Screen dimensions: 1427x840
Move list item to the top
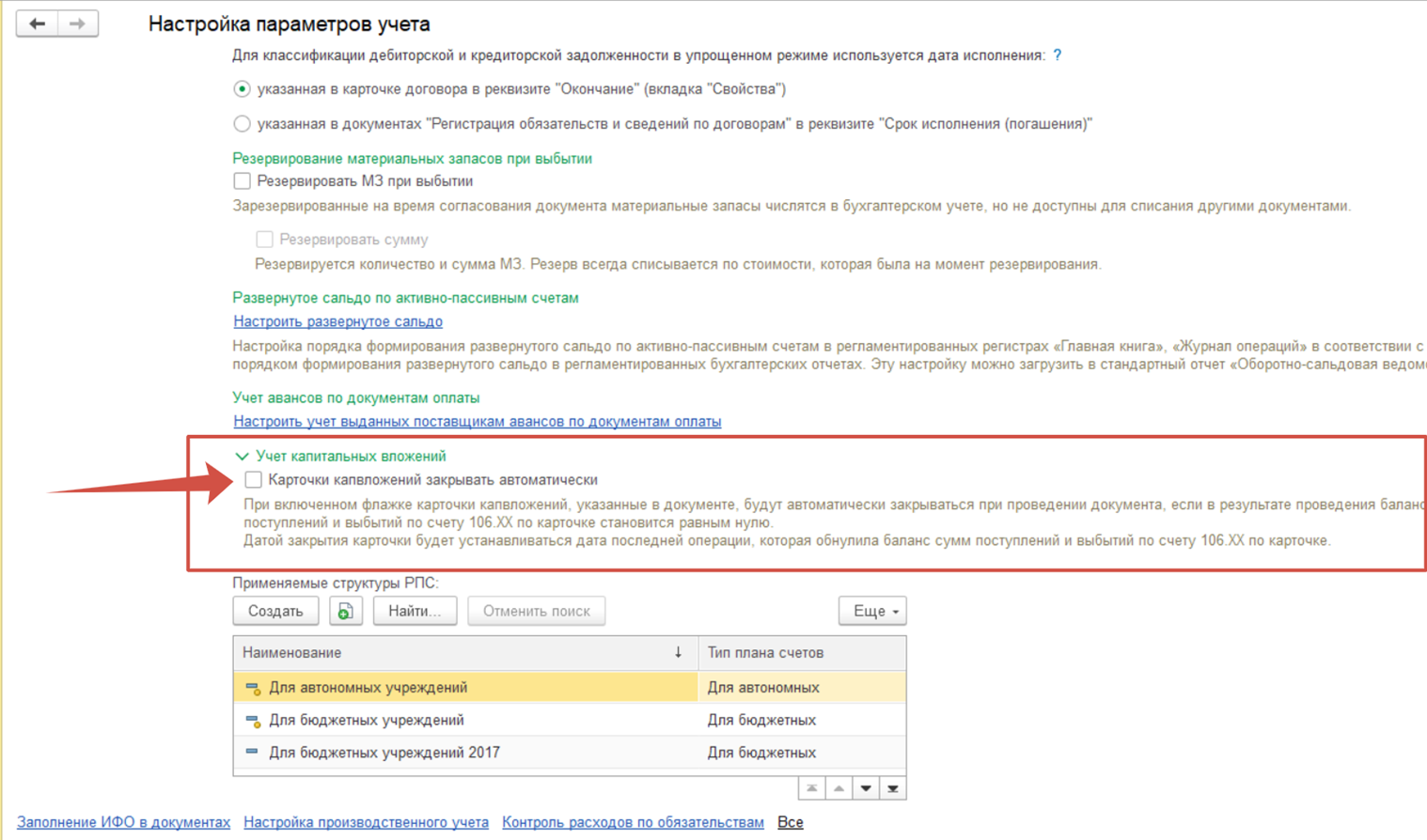(811, 788)
